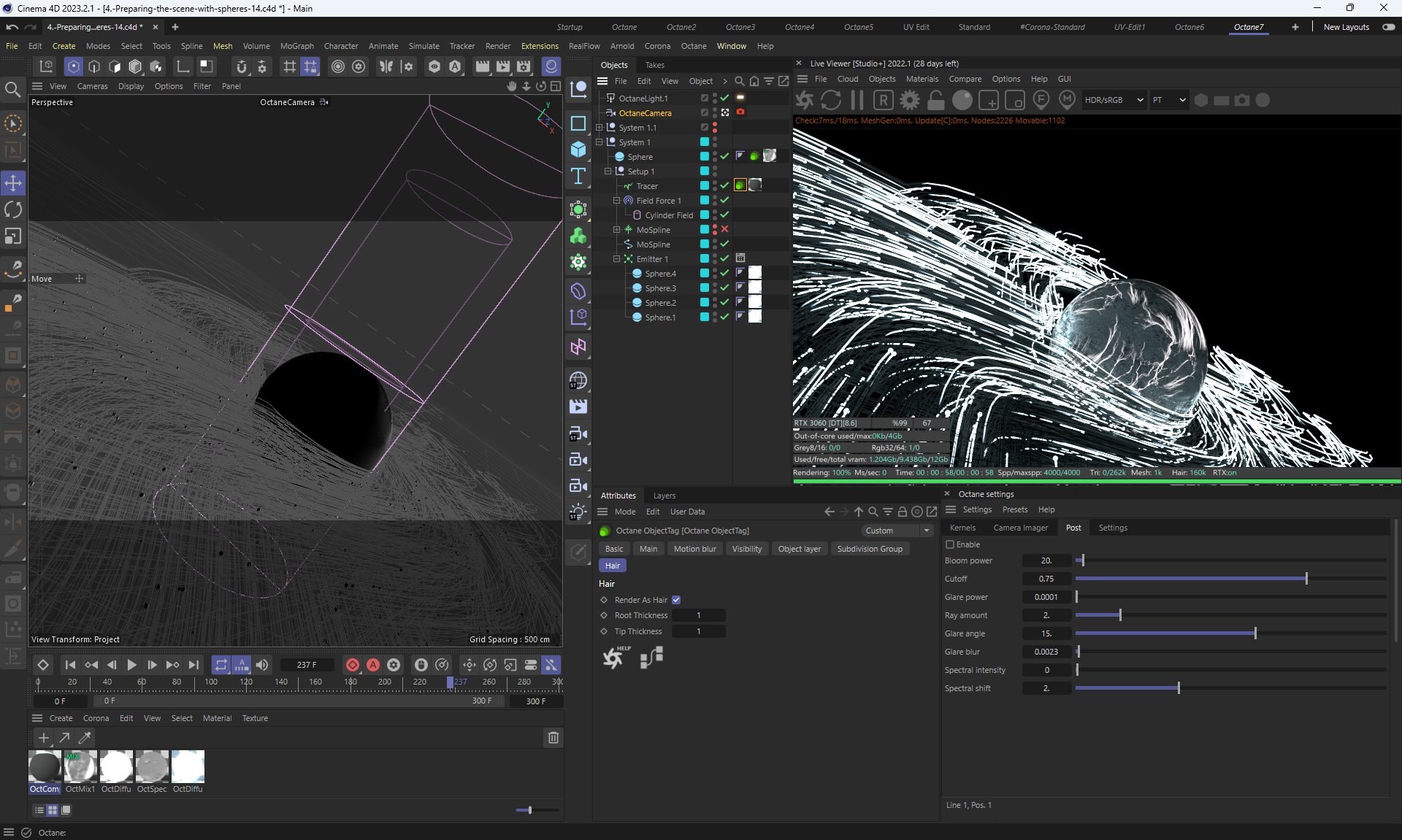The image size is (1402, 840).
Task: Enable the Post processing checkbox
Action: coord(950,544)
